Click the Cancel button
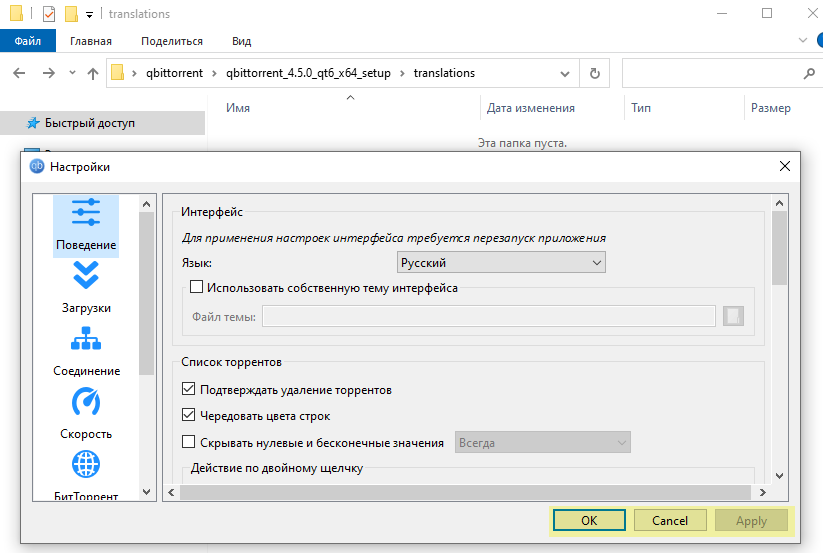This screenshot has height=553, width=823. point(670,520)
